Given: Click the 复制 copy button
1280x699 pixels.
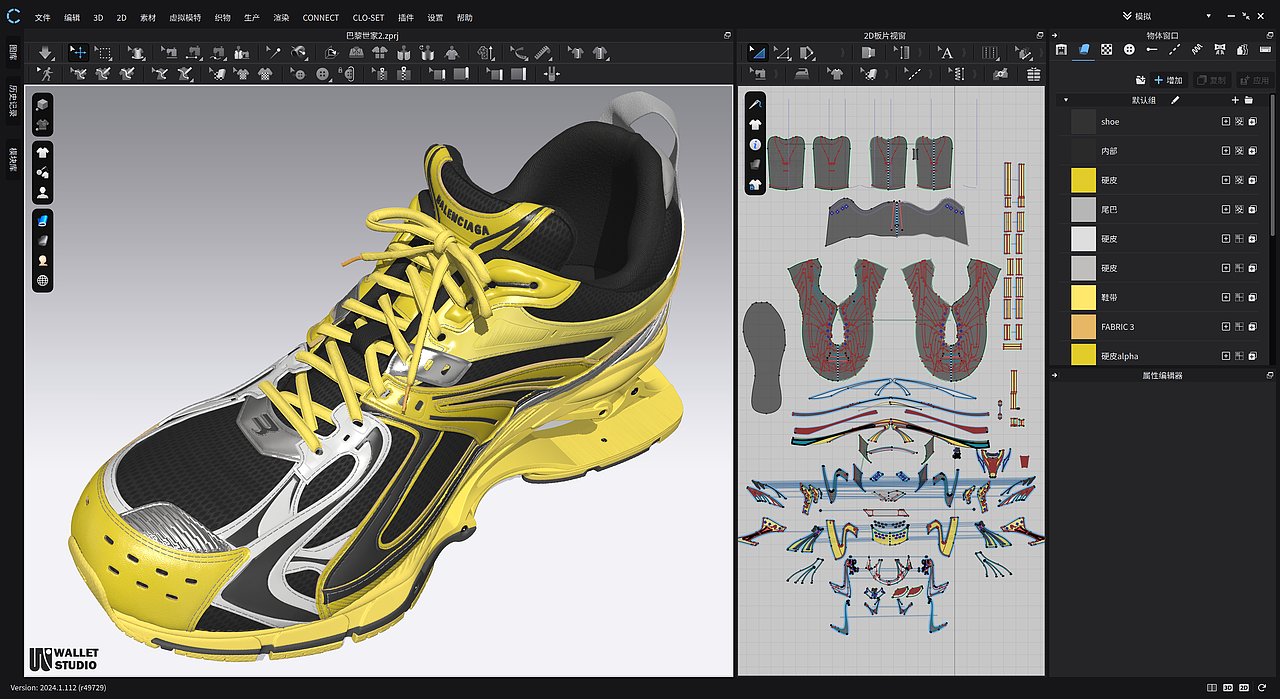Looking at the screenshot, I should [x=1212, y=80].
